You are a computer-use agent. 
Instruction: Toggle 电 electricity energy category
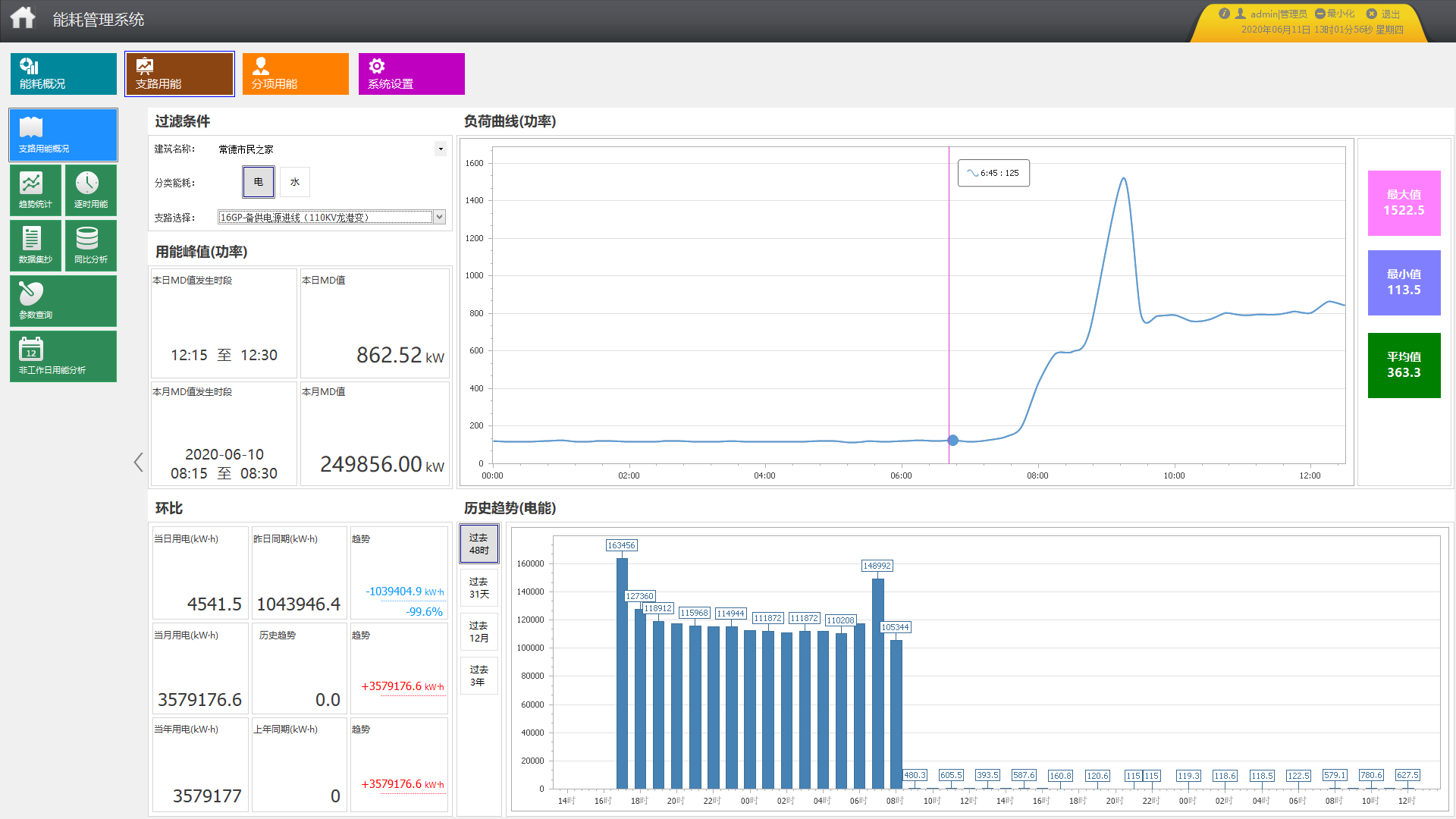(x=259, y=182)
